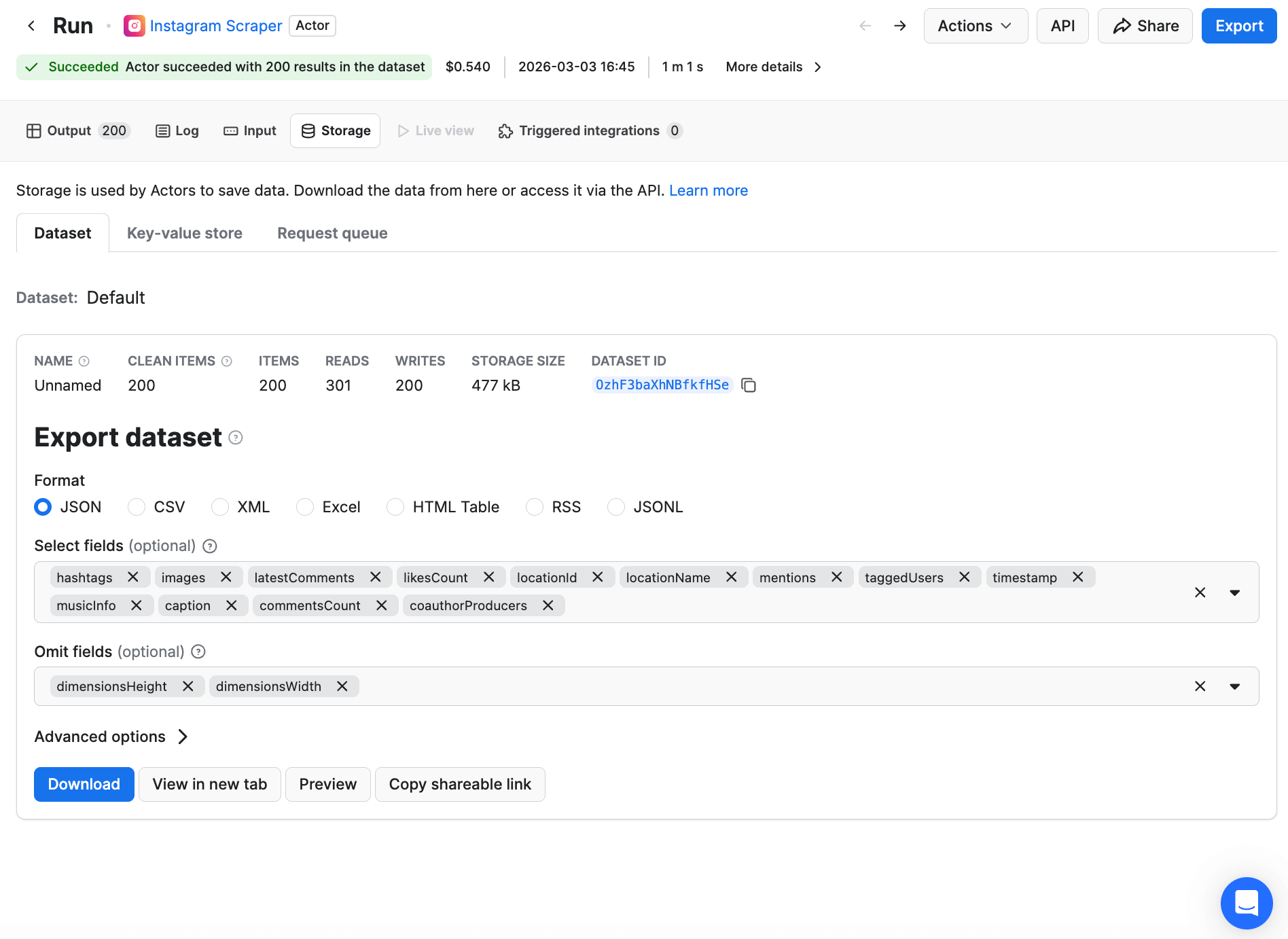Show help for Clean Items column
The height and width of the screenshot is (939, 1288).
point(227,361)
